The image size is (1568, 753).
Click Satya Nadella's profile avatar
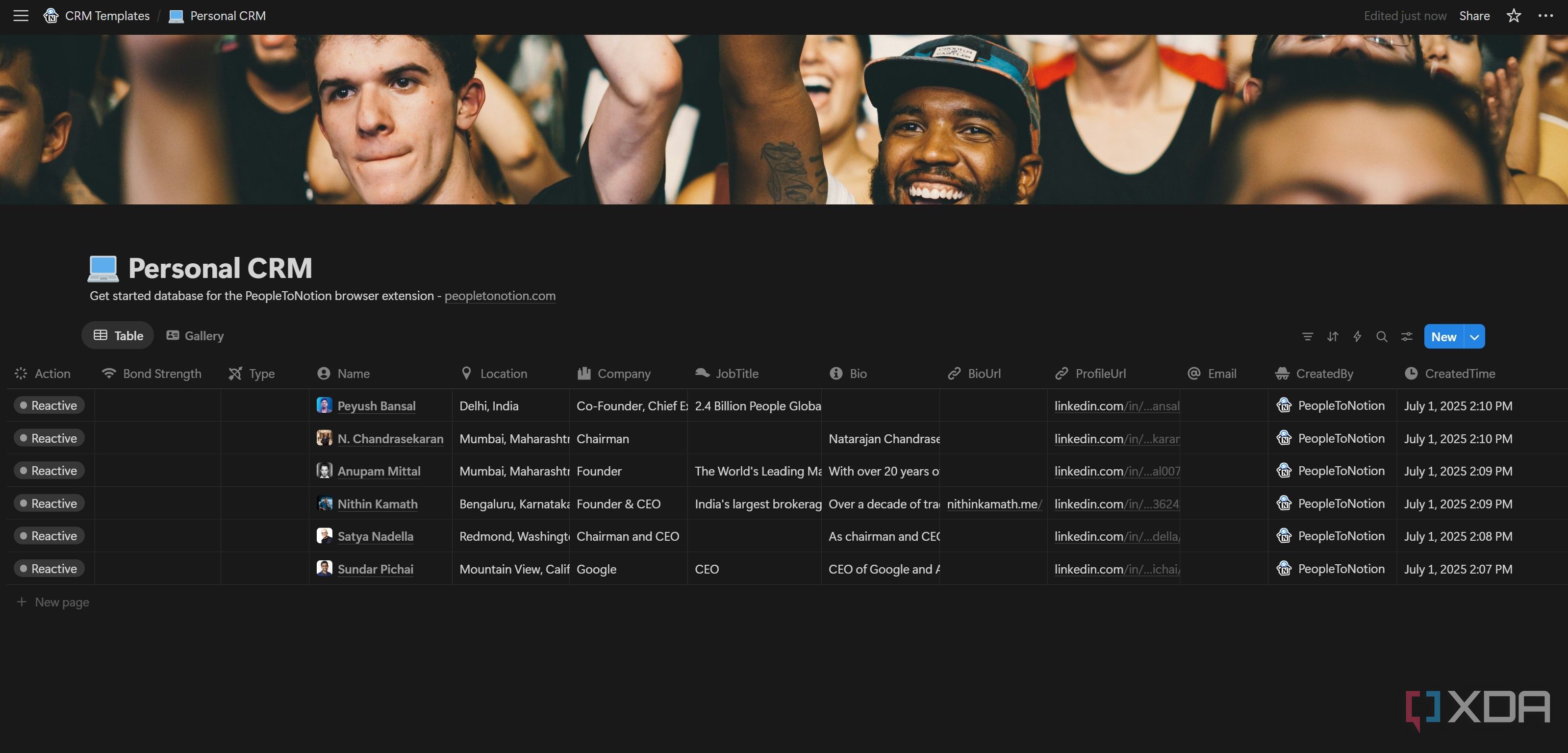[x=325, y=536]
